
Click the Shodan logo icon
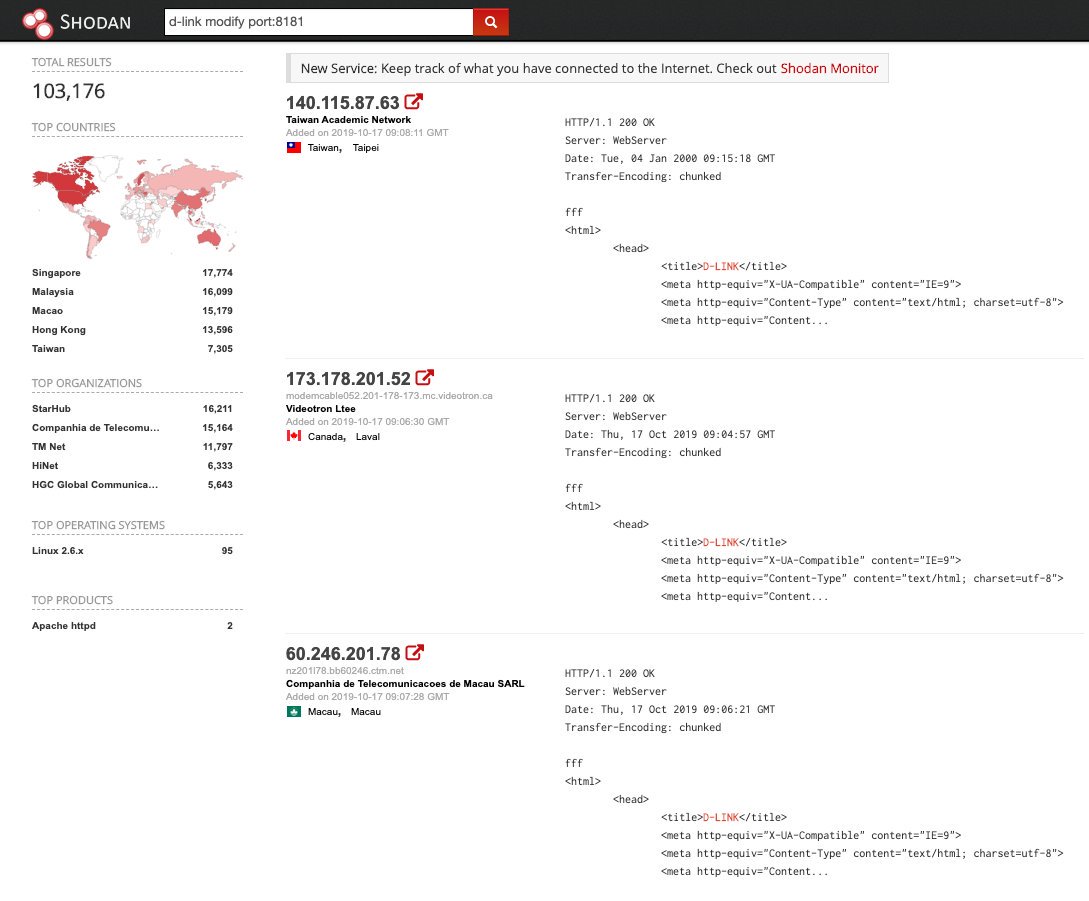38,22
